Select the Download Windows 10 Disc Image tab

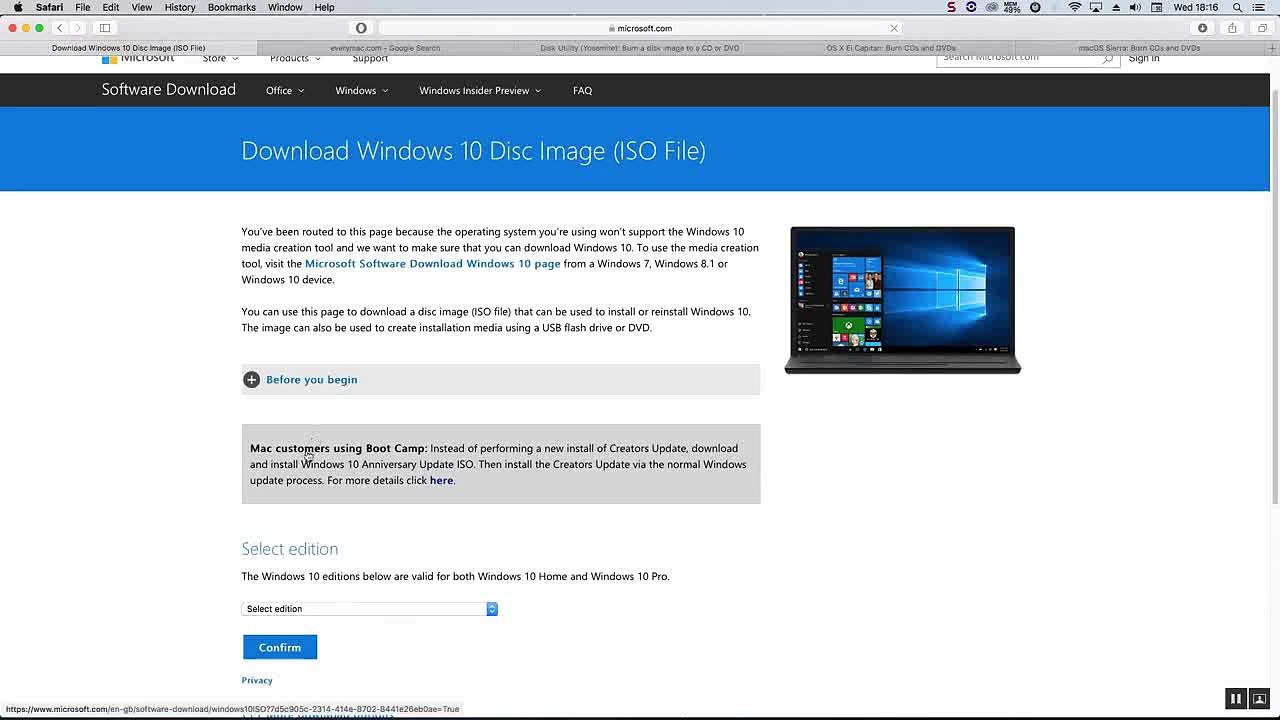point(129,48)
